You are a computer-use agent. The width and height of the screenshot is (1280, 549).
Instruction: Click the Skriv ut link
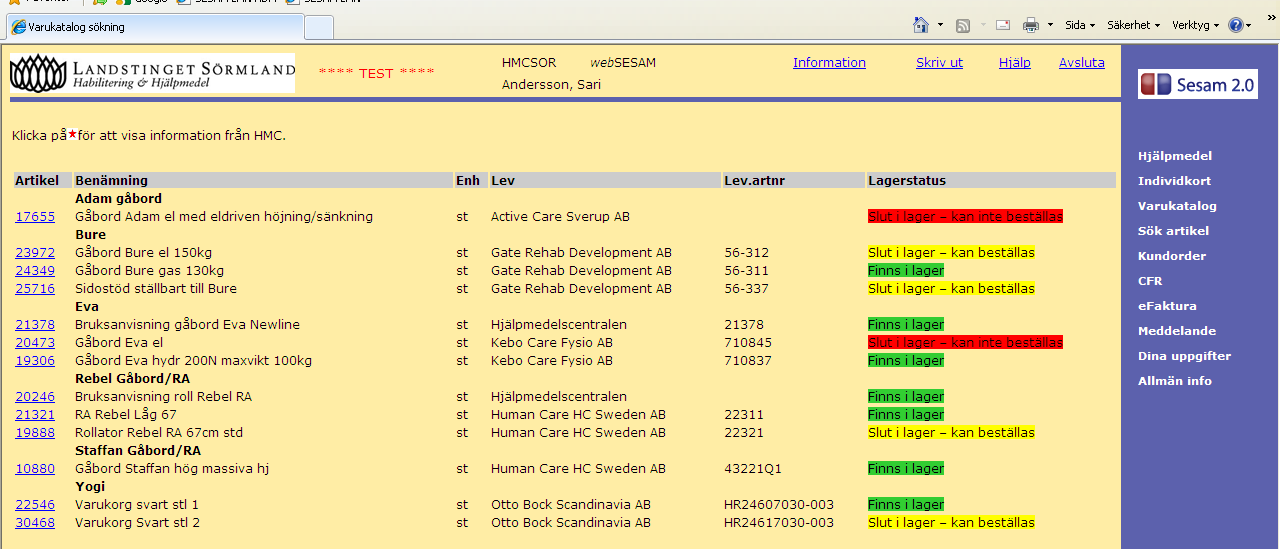pyautogui.click(x=939, y=63)
